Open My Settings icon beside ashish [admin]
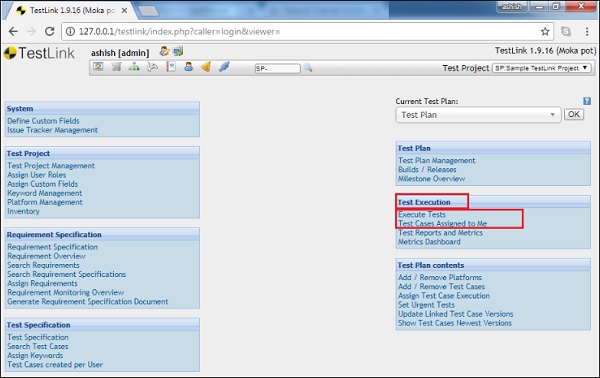 pyautogui.click(x=164, y=51)
